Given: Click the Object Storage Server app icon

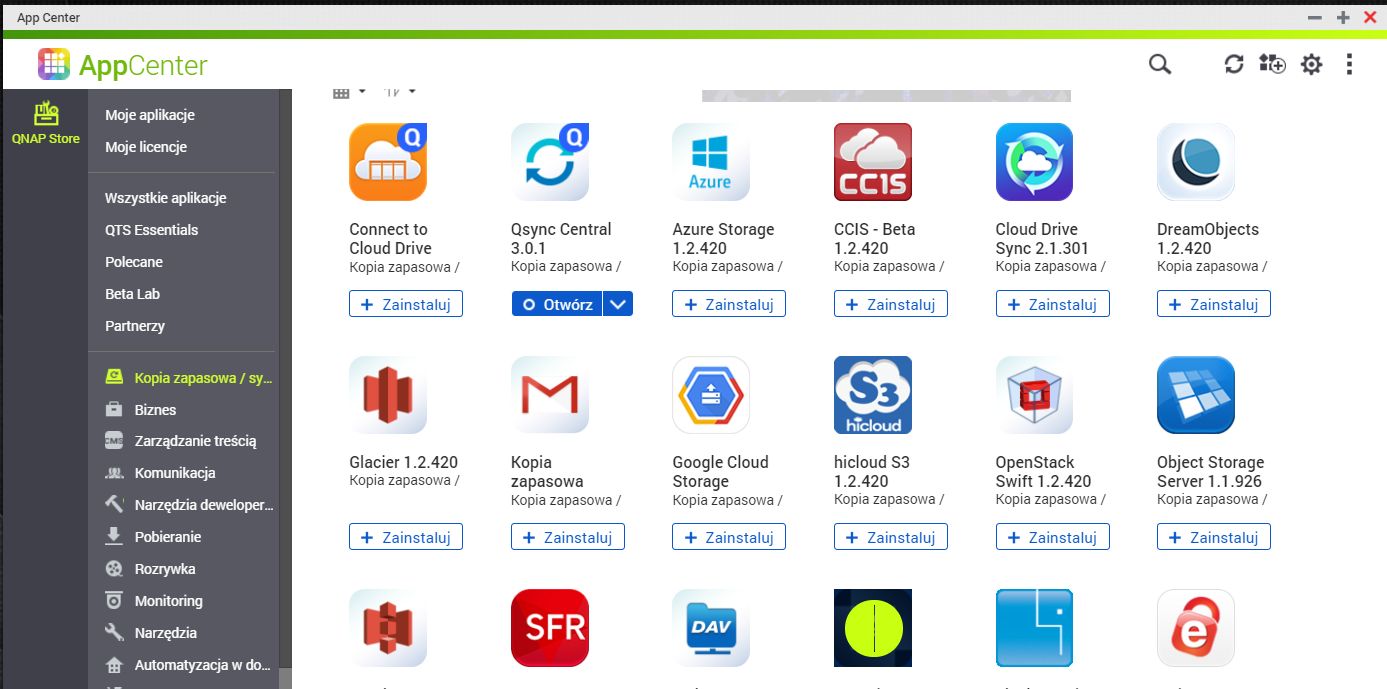Looking at the screenshot, I should point(1196,395).
